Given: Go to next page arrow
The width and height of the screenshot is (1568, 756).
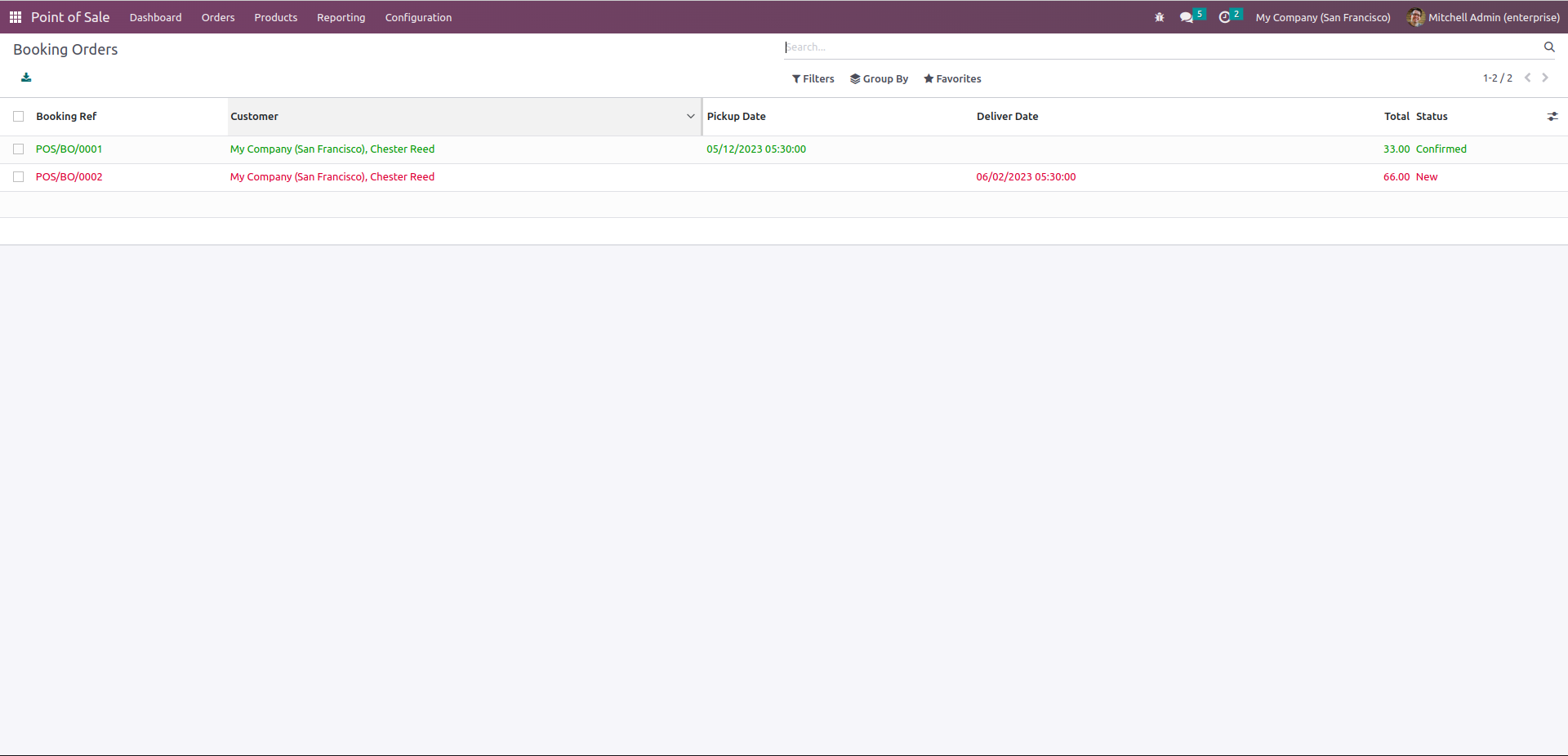Looking at the screenshot, I should [x=1545, y=78].
